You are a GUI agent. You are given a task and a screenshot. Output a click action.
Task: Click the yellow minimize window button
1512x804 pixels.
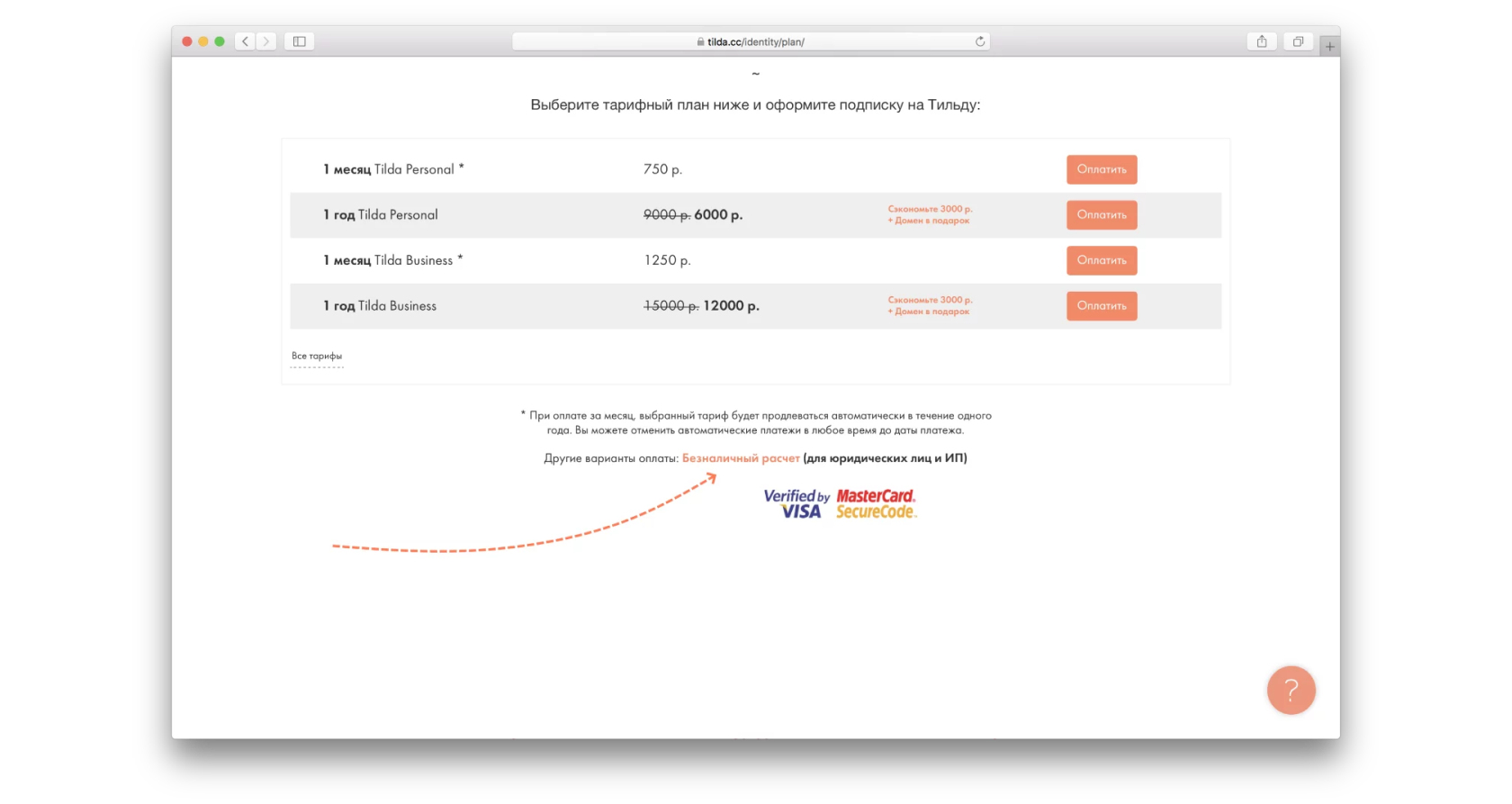click(x=203, y=41)
